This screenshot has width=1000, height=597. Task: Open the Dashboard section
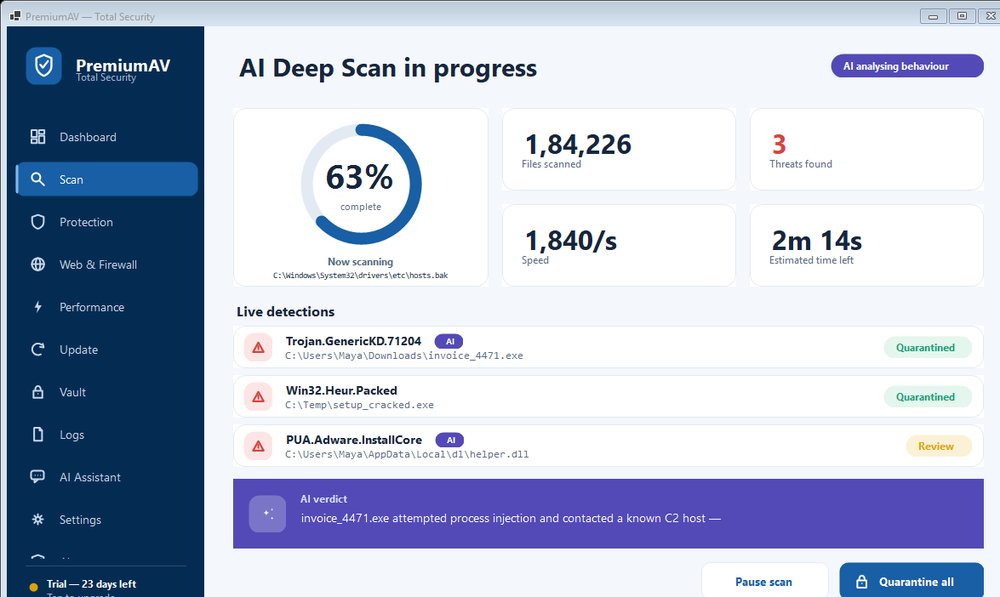(x=107, y=136)
